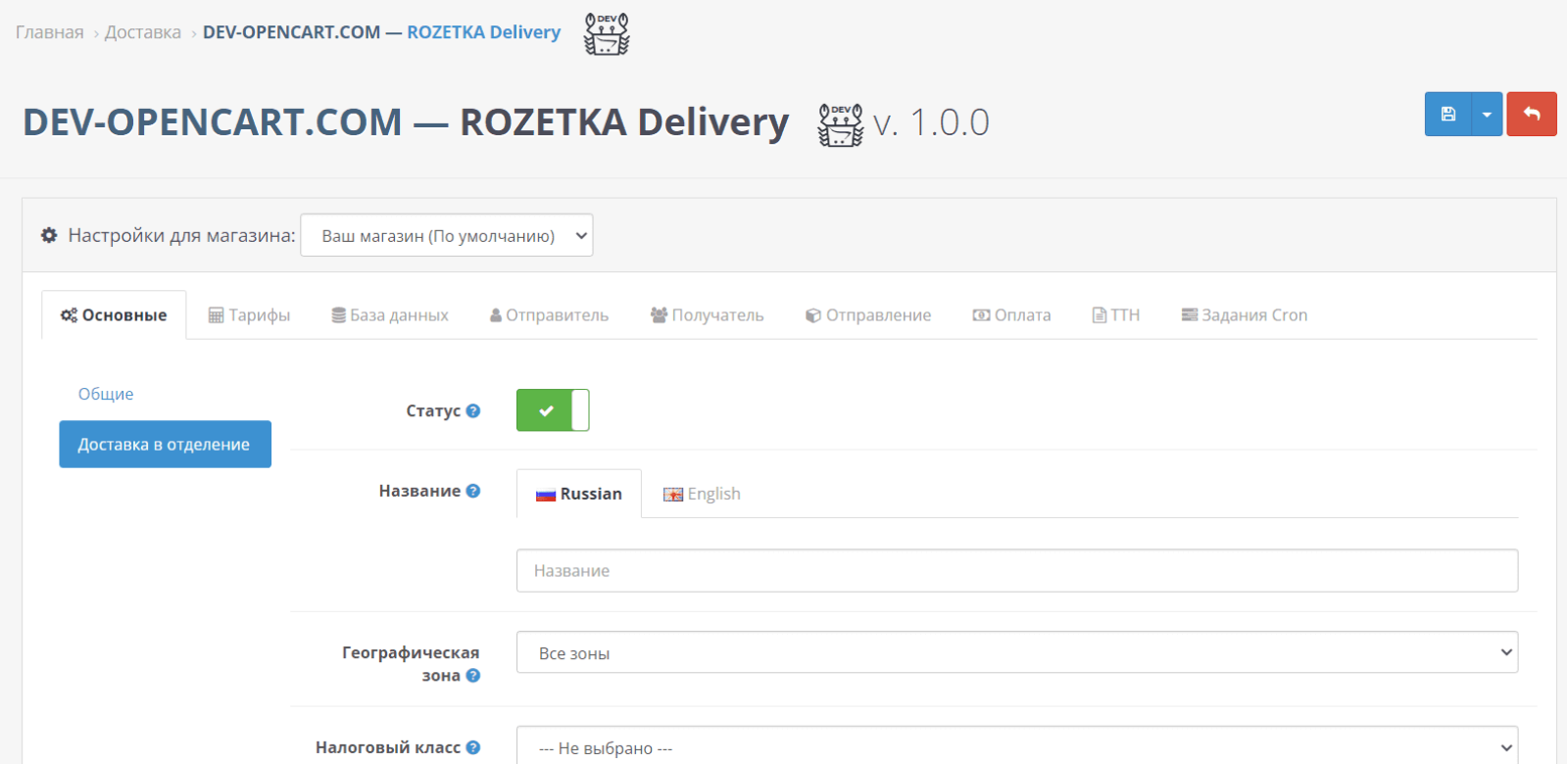Image resolution: width=1568 pixels, height=764 pixels.
Task: Open the Отправитель tab
Action: 549,315
